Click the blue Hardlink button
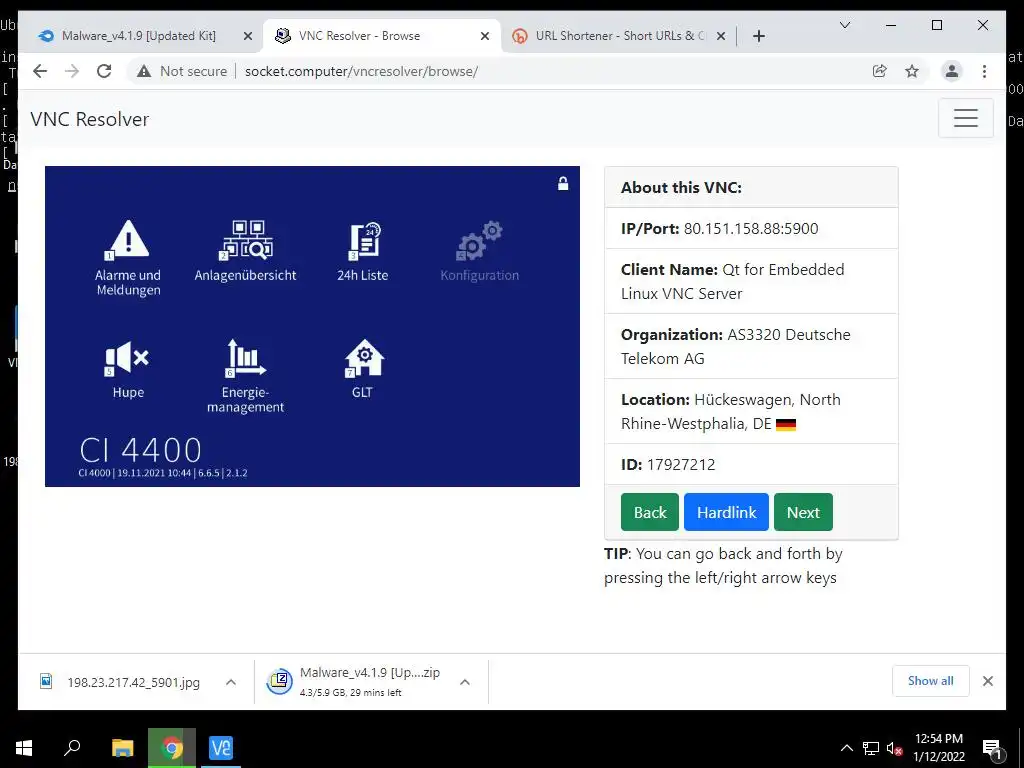This screenshot has height=768, width=1024. (726, 512)
